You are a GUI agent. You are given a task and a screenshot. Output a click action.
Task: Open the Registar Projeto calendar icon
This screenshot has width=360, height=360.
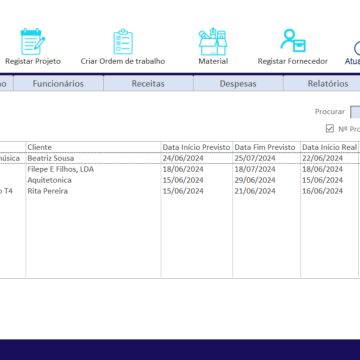32,41
